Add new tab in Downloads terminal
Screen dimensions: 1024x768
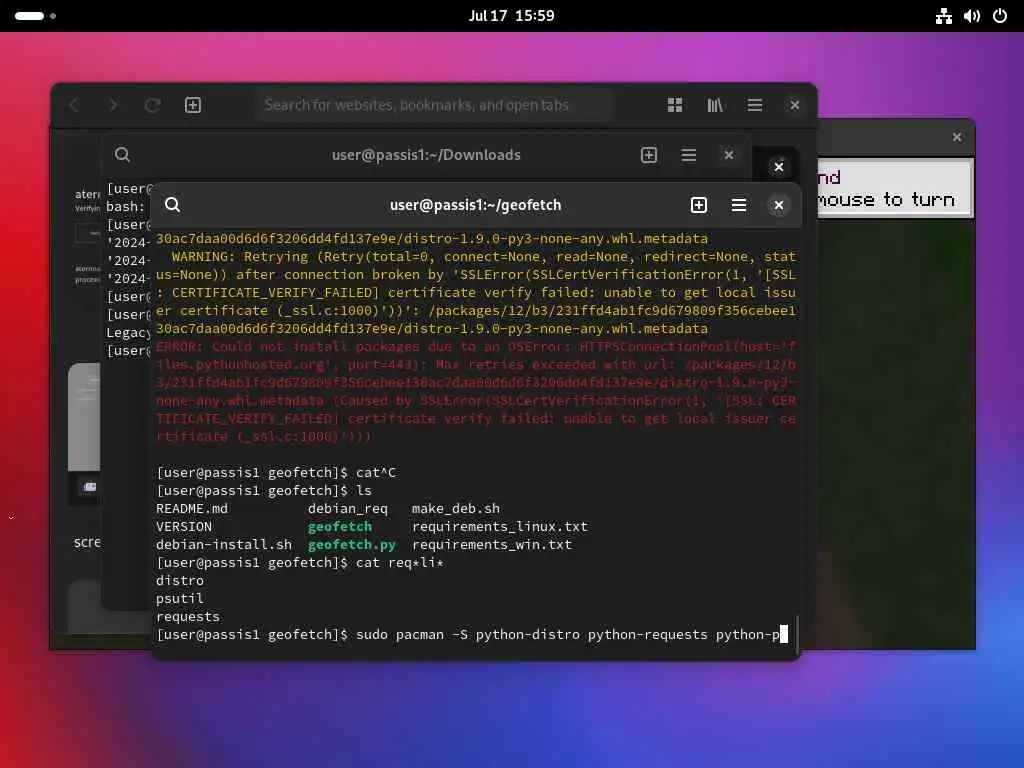tap(648, 155)
